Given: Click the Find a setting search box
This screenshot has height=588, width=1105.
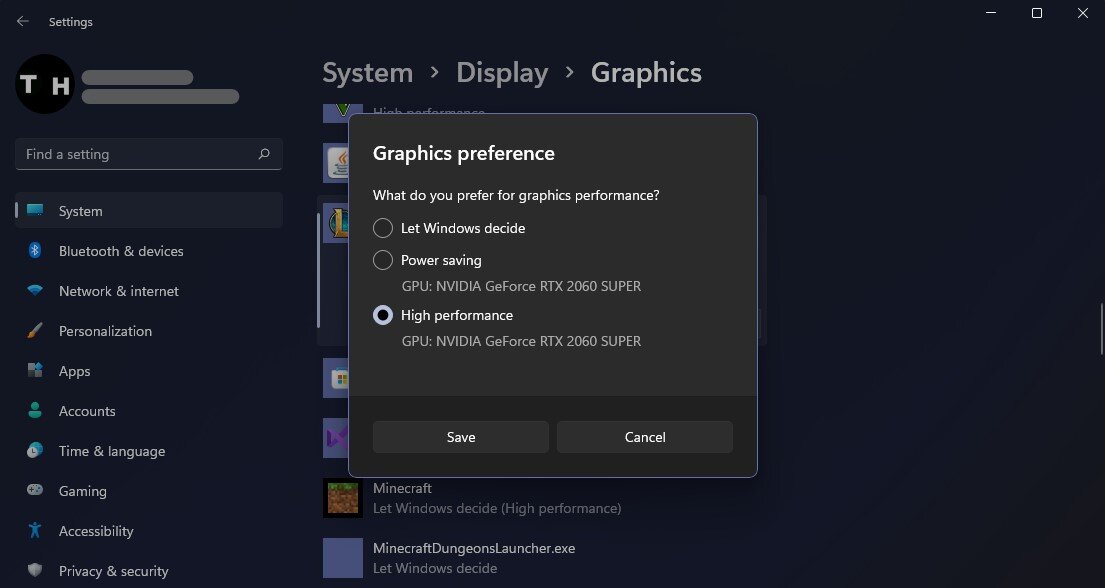Looking at the screenshot, I should (x=149, y=154).
